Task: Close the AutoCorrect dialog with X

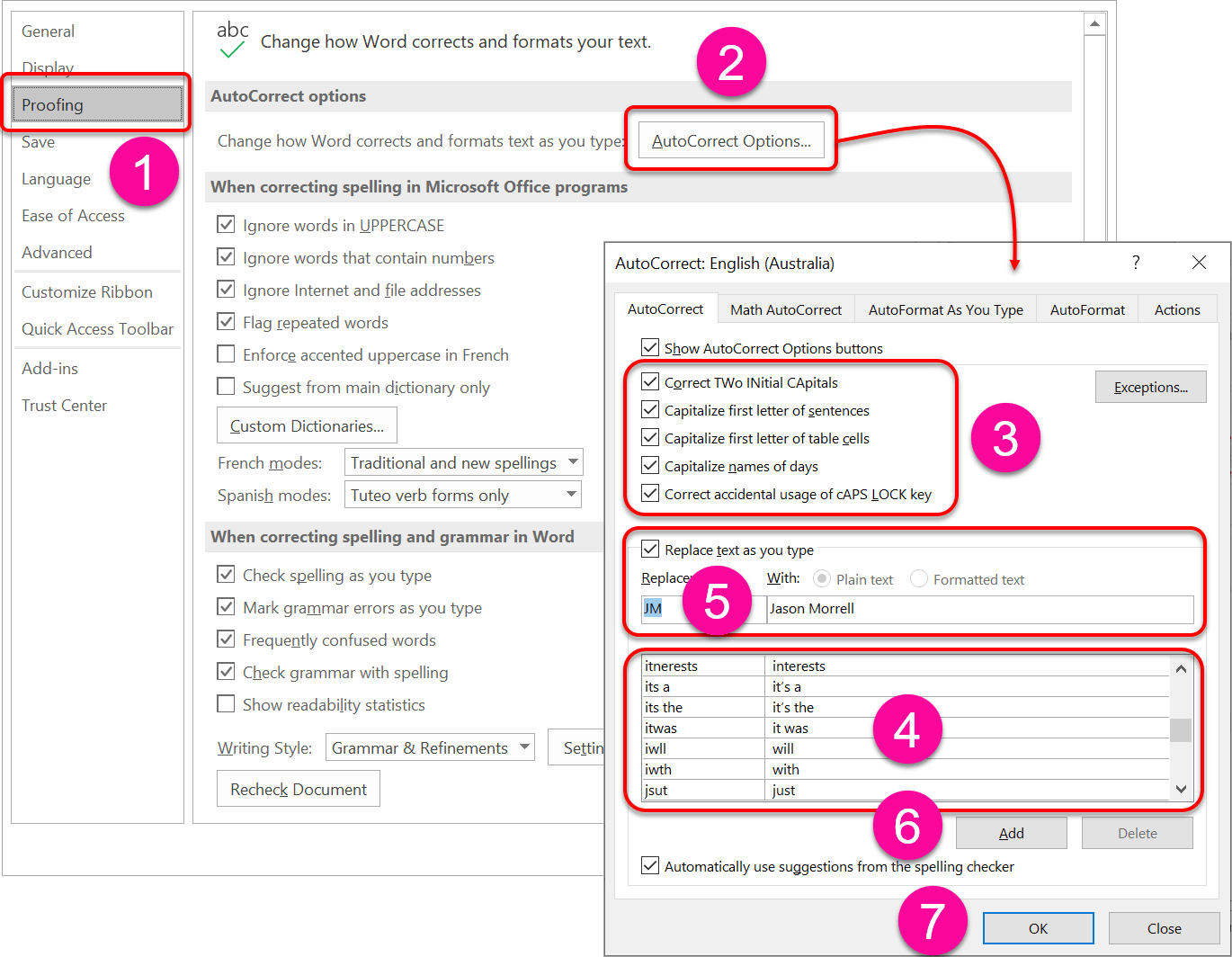Action: pos(1199,263)
